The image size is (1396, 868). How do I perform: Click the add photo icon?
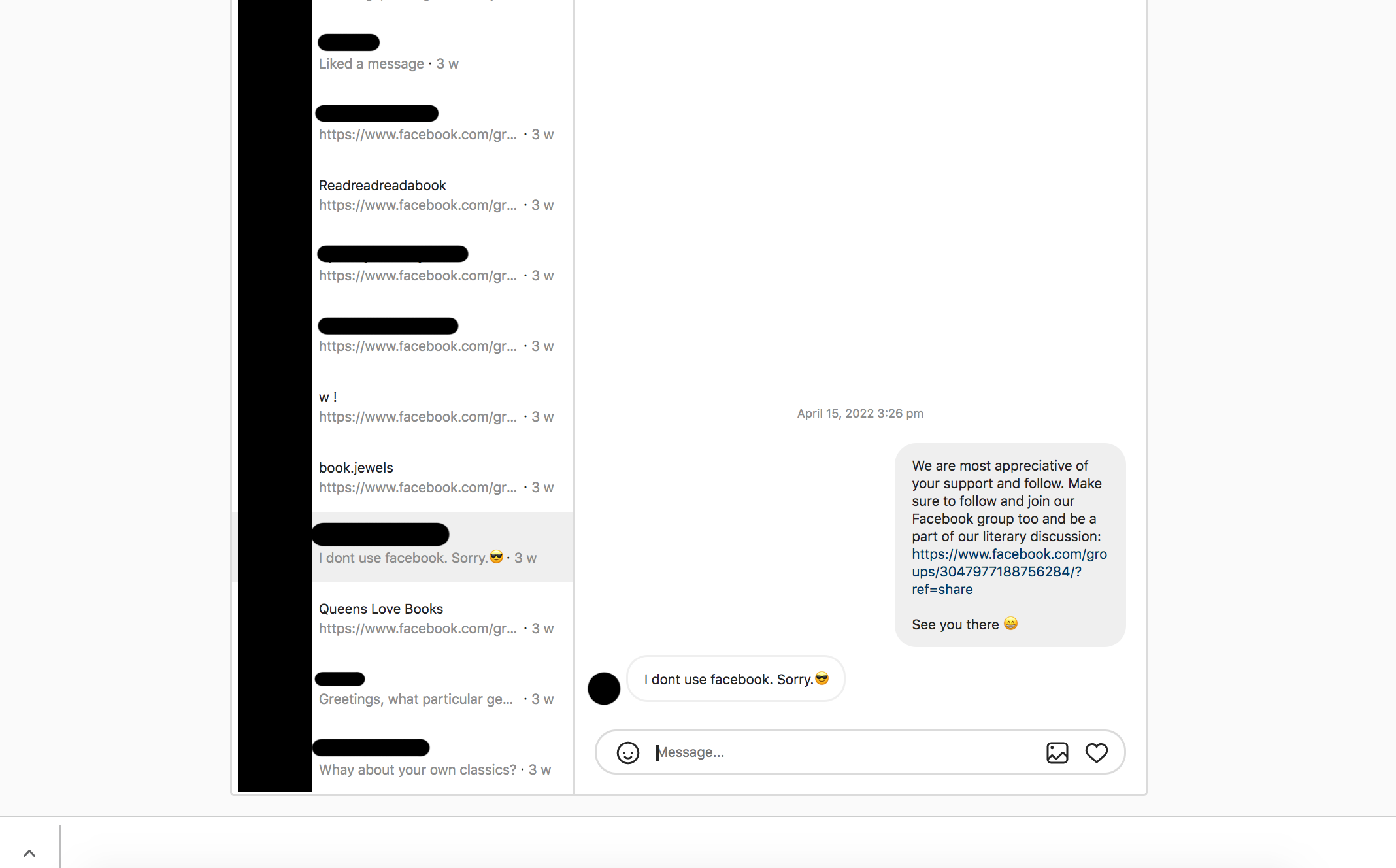(1057, 752)
